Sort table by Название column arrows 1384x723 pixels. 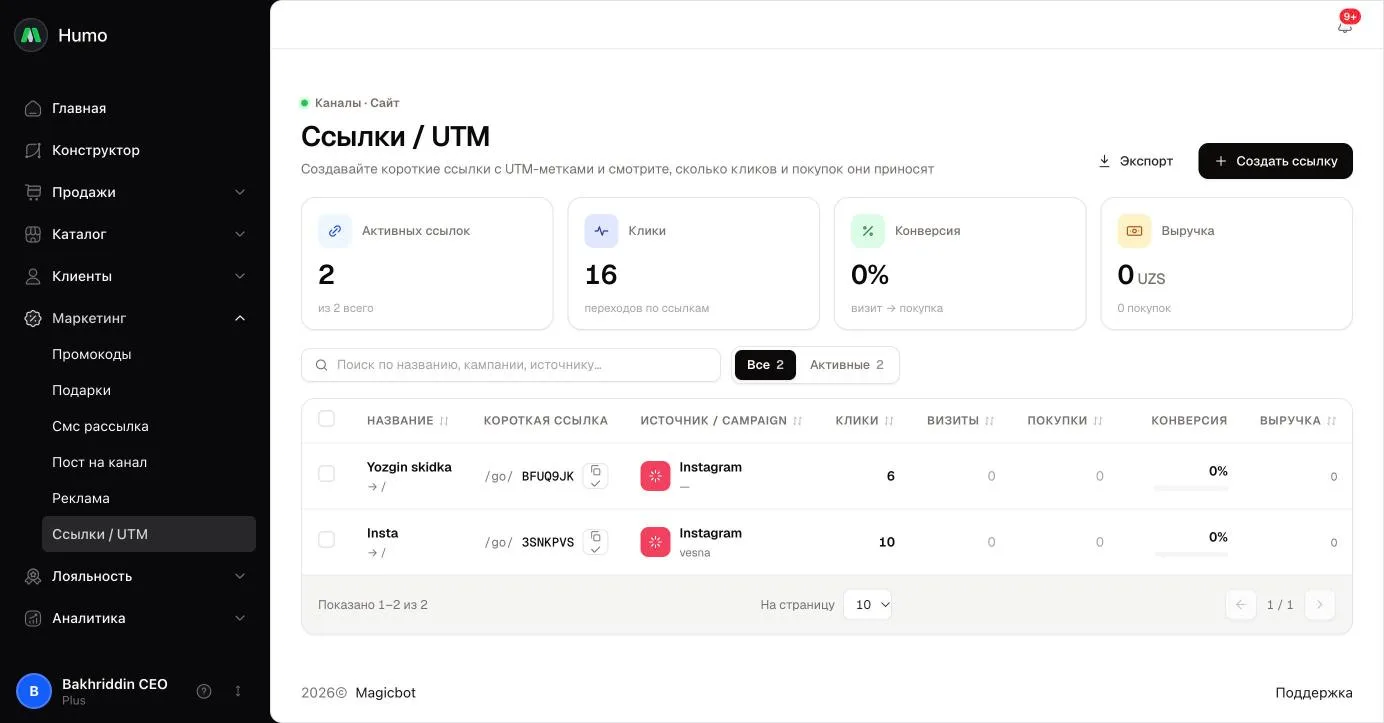(x=444, y=421)
